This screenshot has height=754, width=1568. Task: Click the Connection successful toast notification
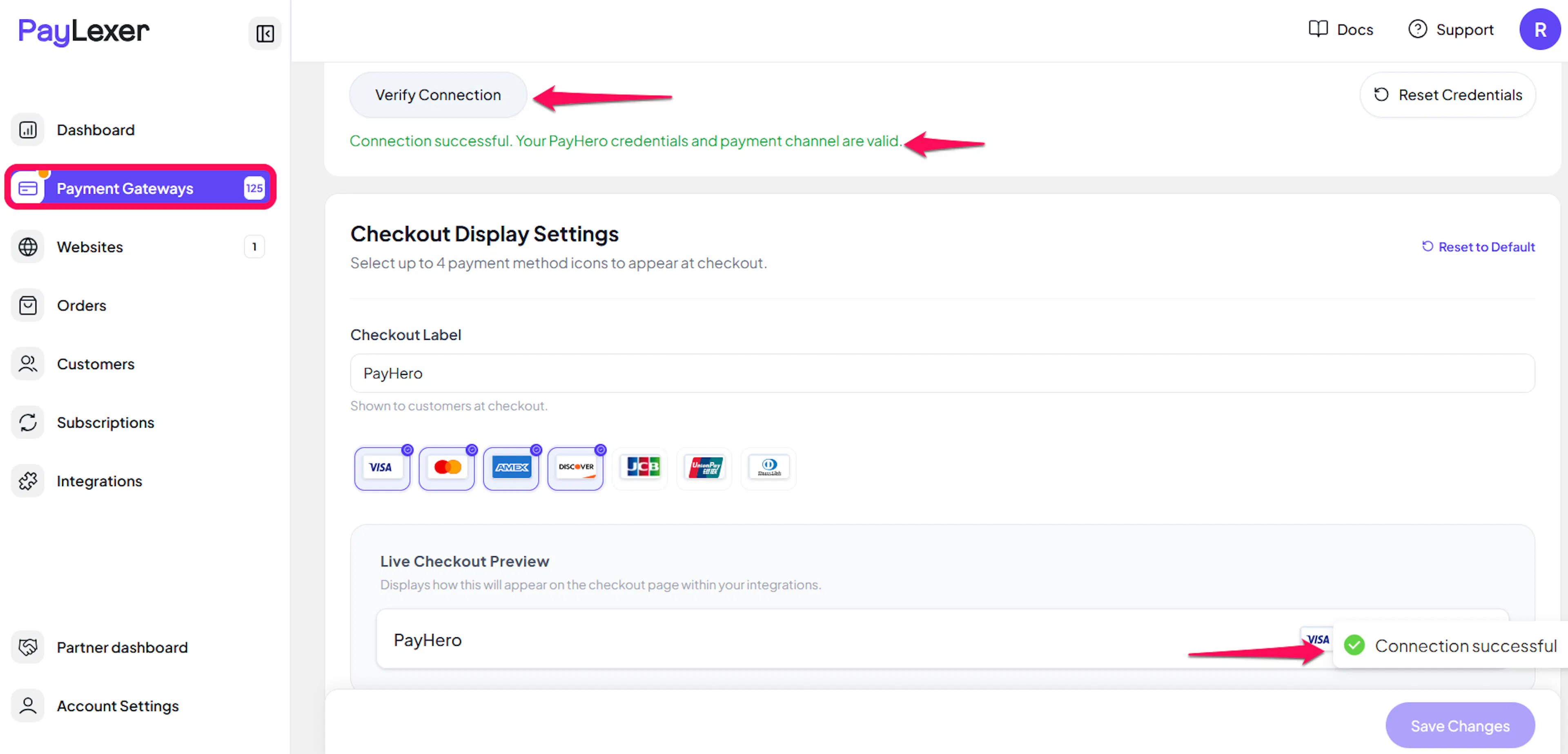pos(1450,645)
